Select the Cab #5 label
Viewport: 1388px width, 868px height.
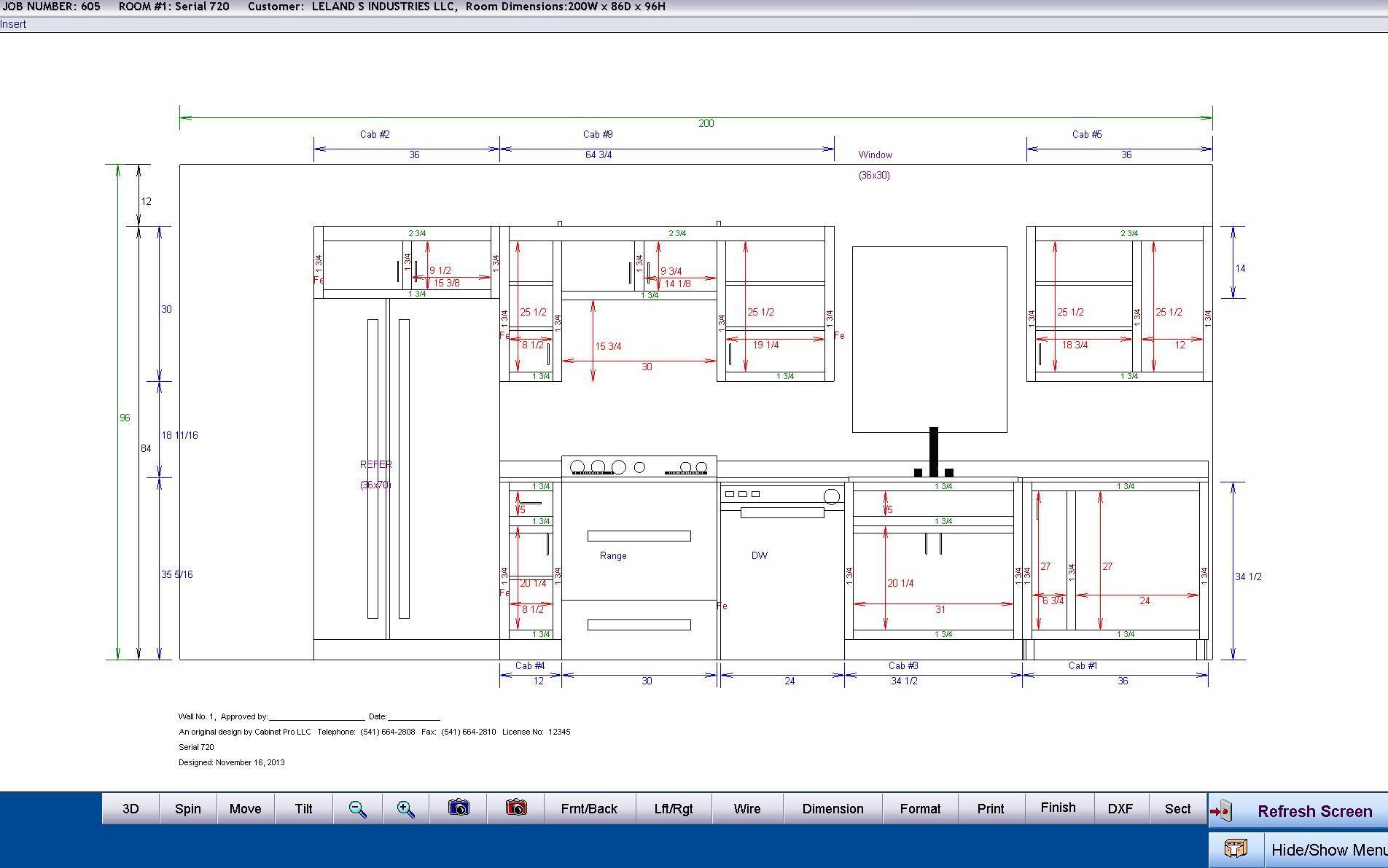[1087, 134]
